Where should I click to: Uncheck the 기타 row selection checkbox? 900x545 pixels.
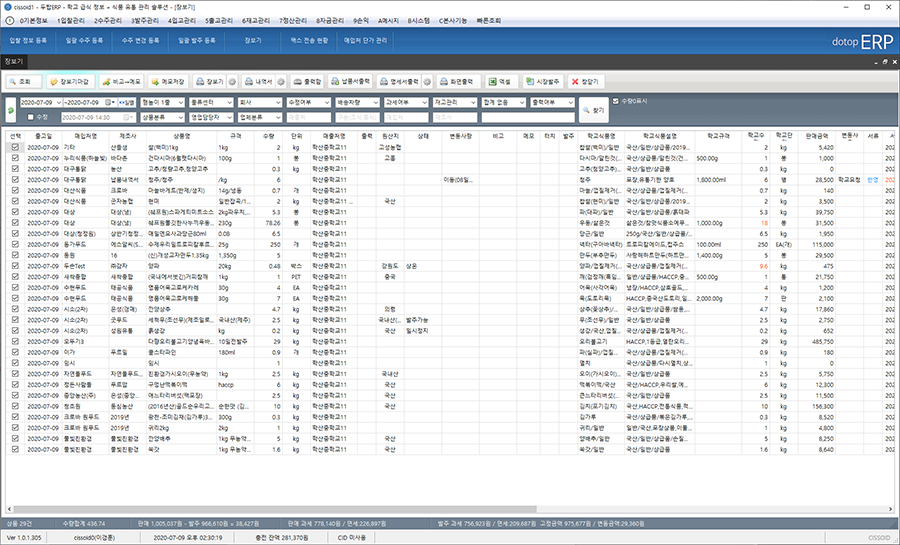tap(15, 147)
